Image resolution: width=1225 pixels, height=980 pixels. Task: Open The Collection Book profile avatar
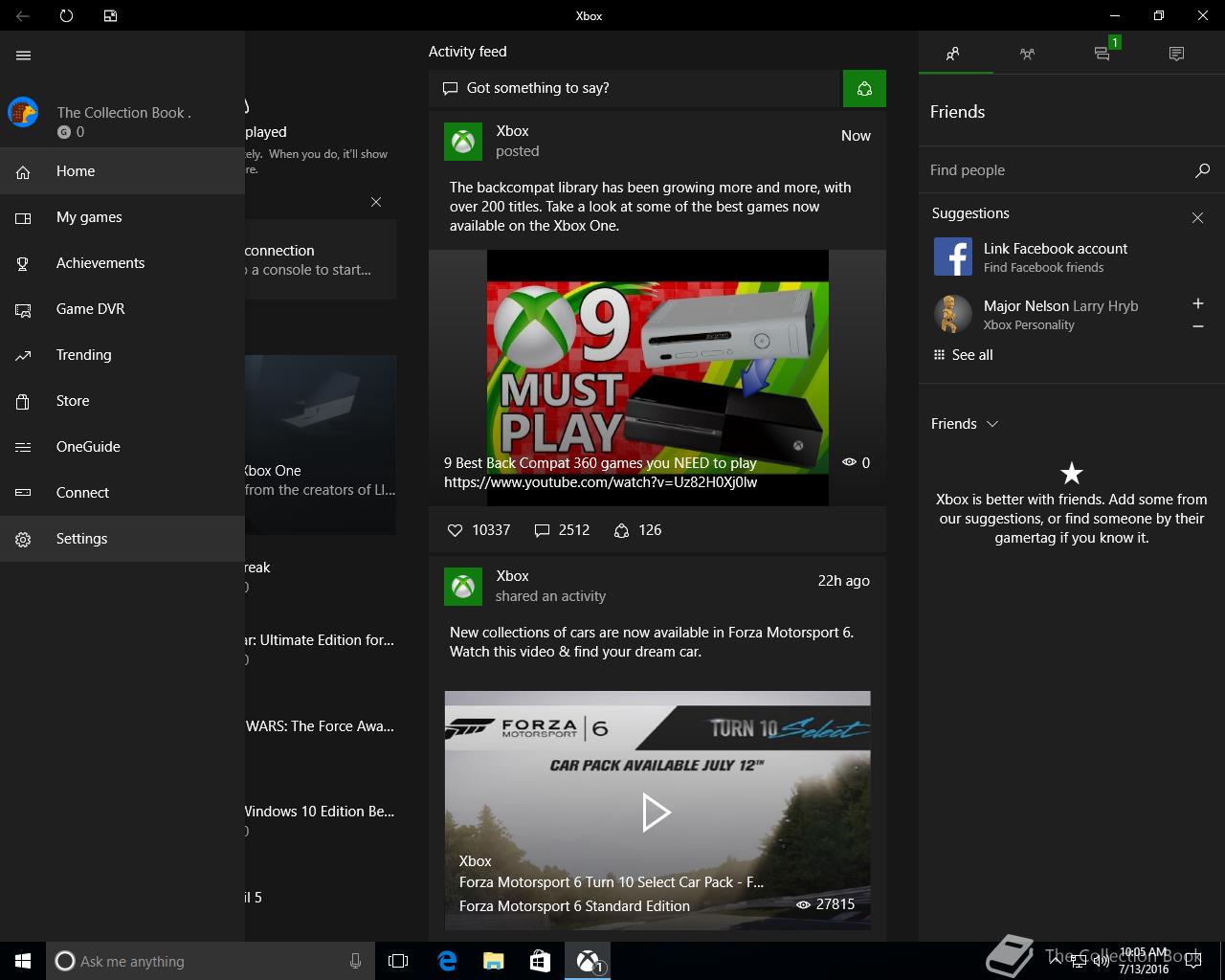point(23,112)
